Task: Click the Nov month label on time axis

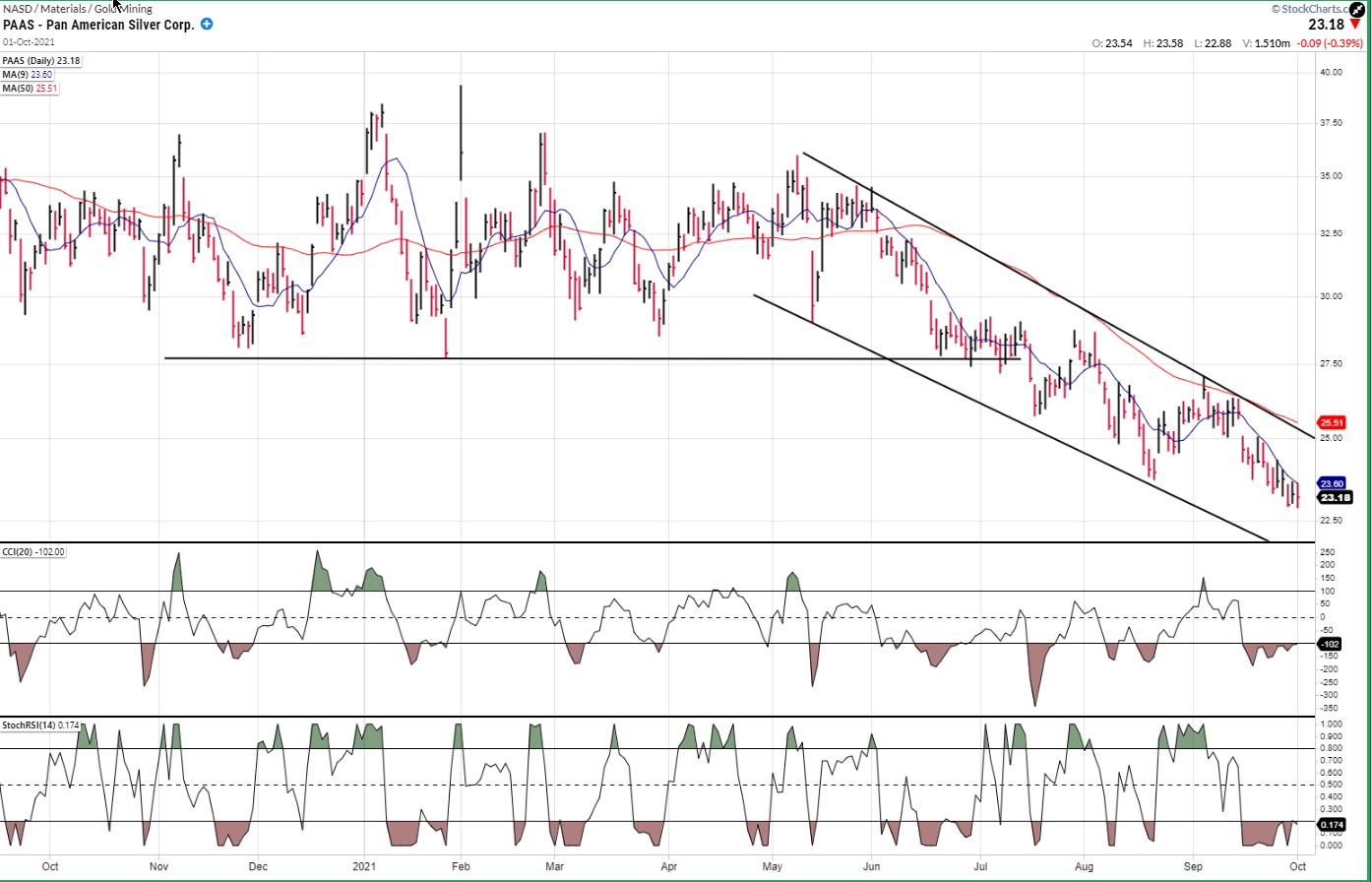Action: tap(158, 867)
